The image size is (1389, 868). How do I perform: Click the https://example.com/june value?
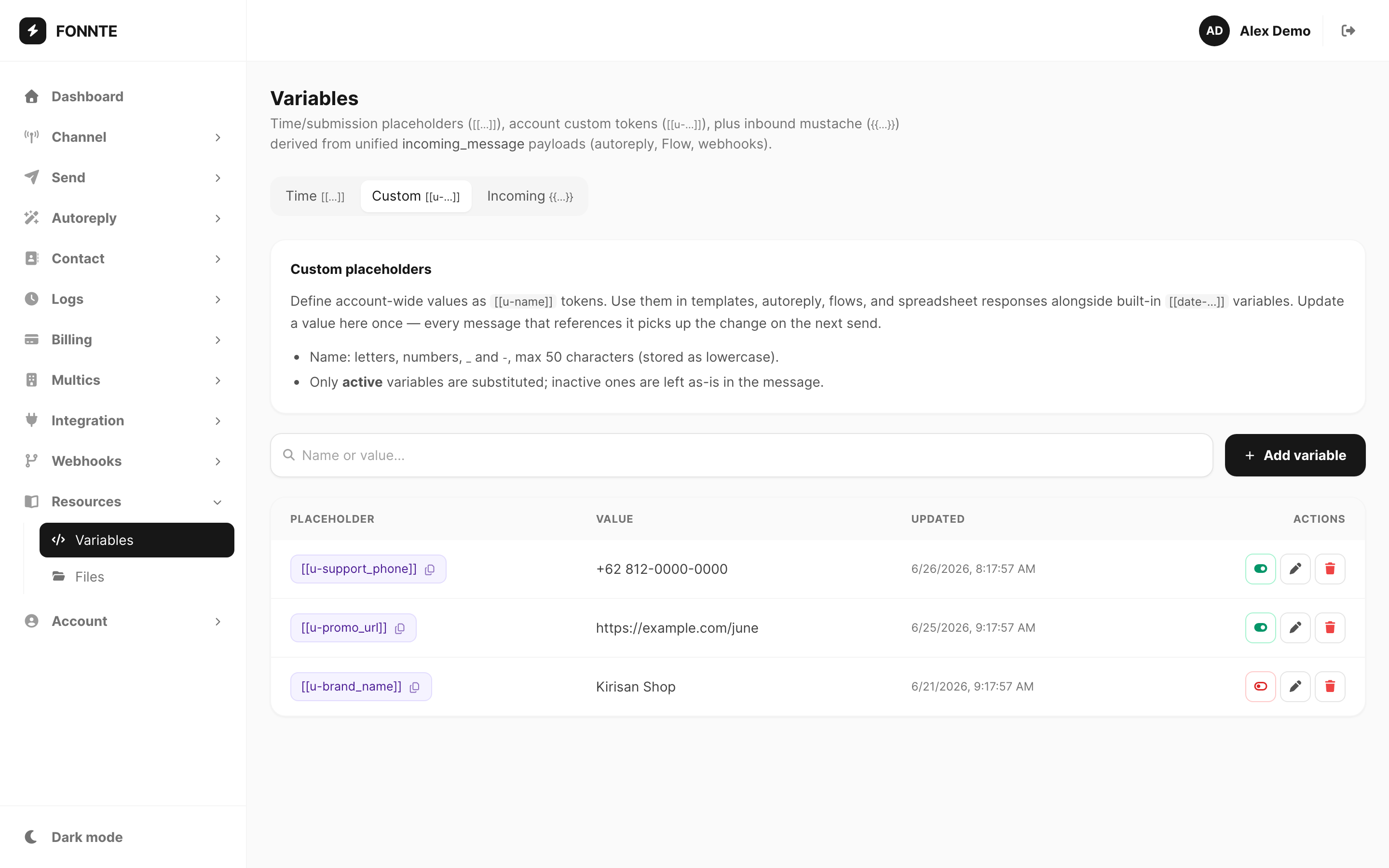(x=677, y=628)
